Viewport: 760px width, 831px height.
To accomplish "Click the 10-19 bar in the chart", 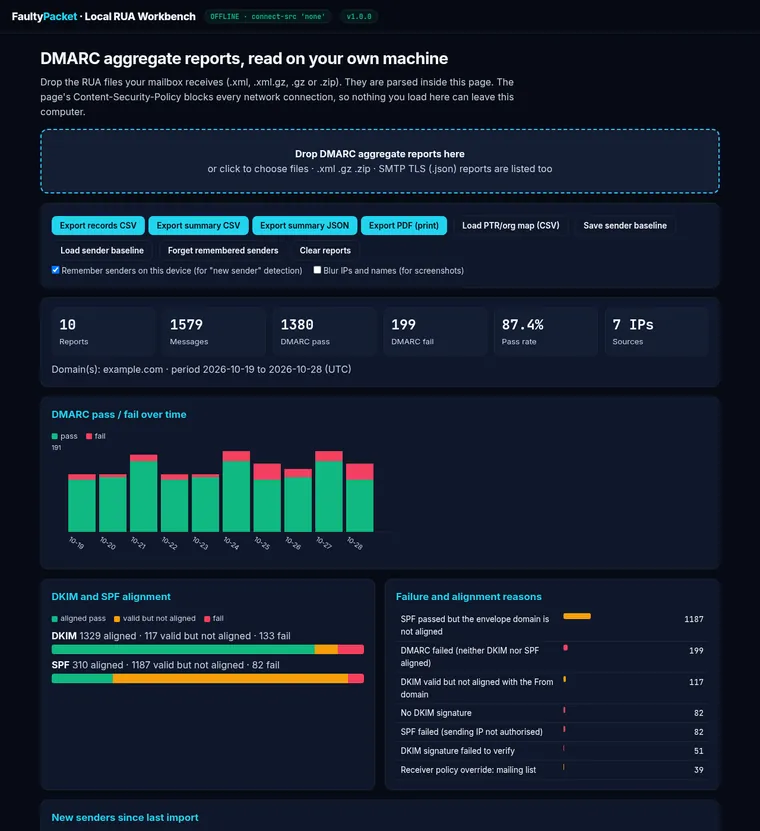I will pyautogui.click(x=82, y=503).
